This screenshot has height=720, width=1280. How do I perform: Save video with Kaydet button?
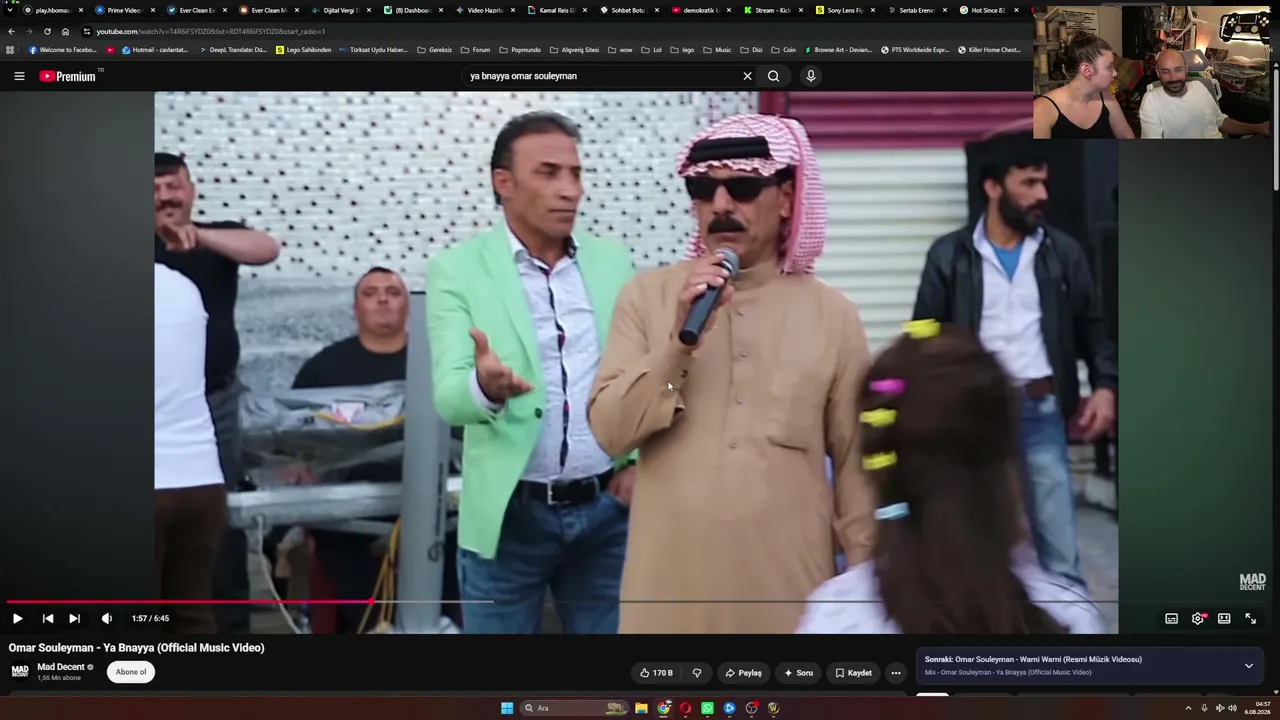(853, 673)
